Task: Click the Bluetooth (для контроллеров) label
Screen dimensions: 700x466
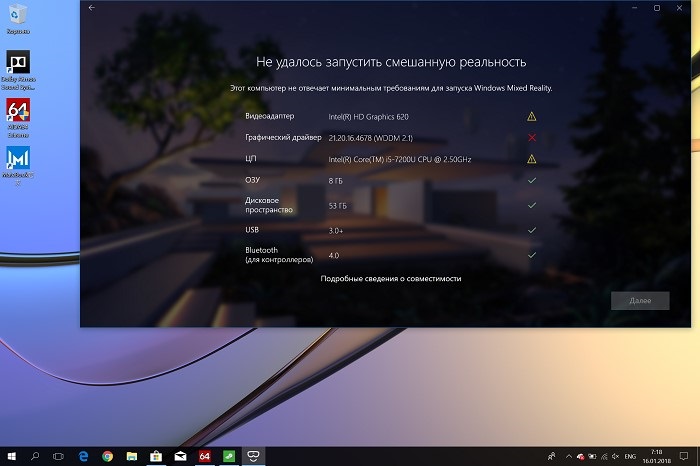Action: coord(279,255)
